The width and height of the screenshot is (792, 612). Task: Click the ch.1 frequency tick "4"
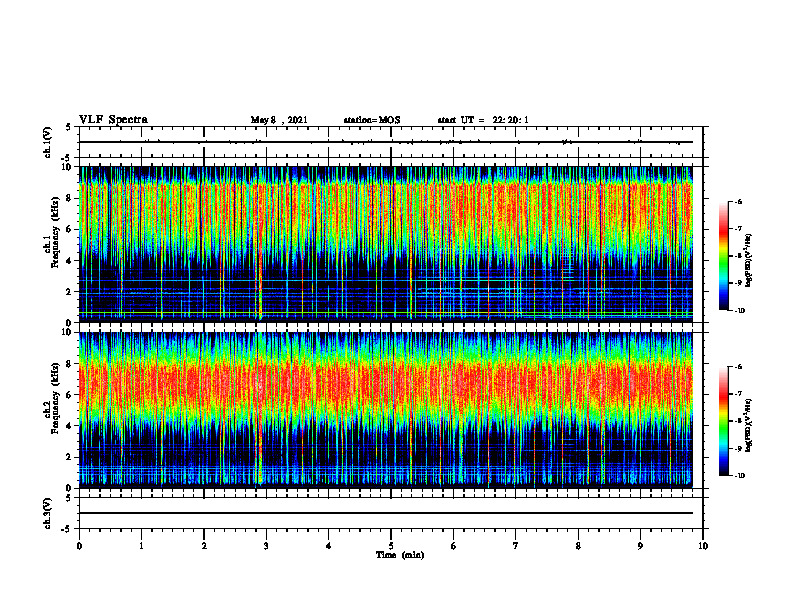click(x=70, y=261)
